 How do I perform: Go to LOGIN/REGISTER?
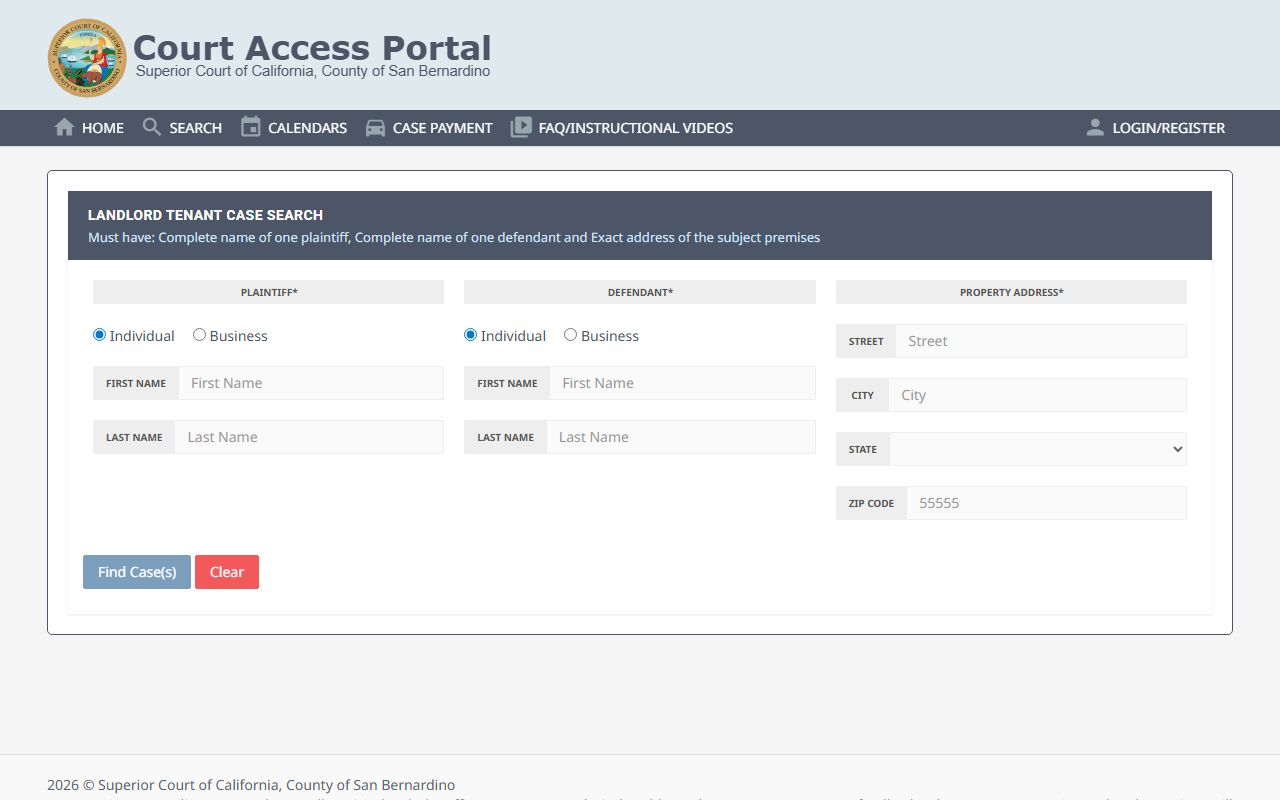[1155, 128]
